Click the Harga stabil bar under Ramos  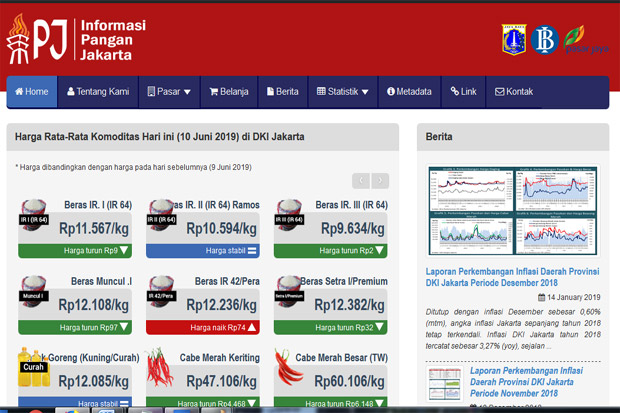[203, 251]
